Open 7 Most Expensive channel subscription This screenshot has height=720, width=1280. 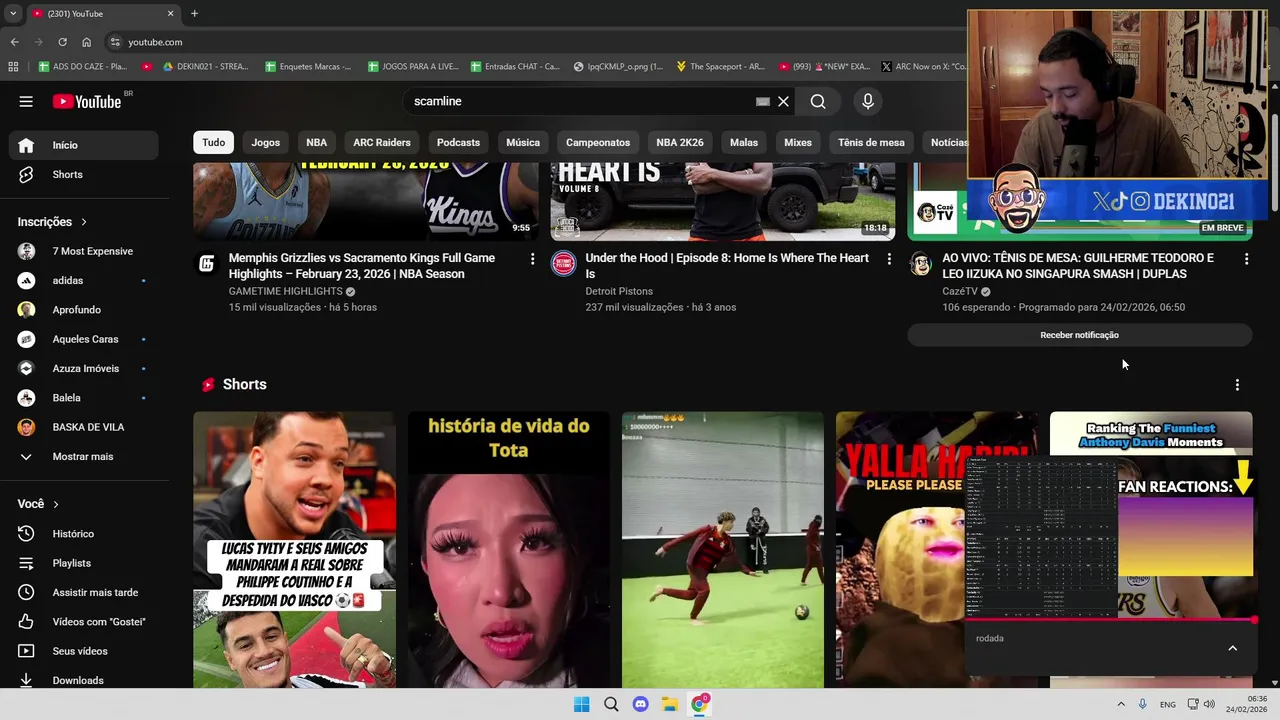click(x=84, y=251)
